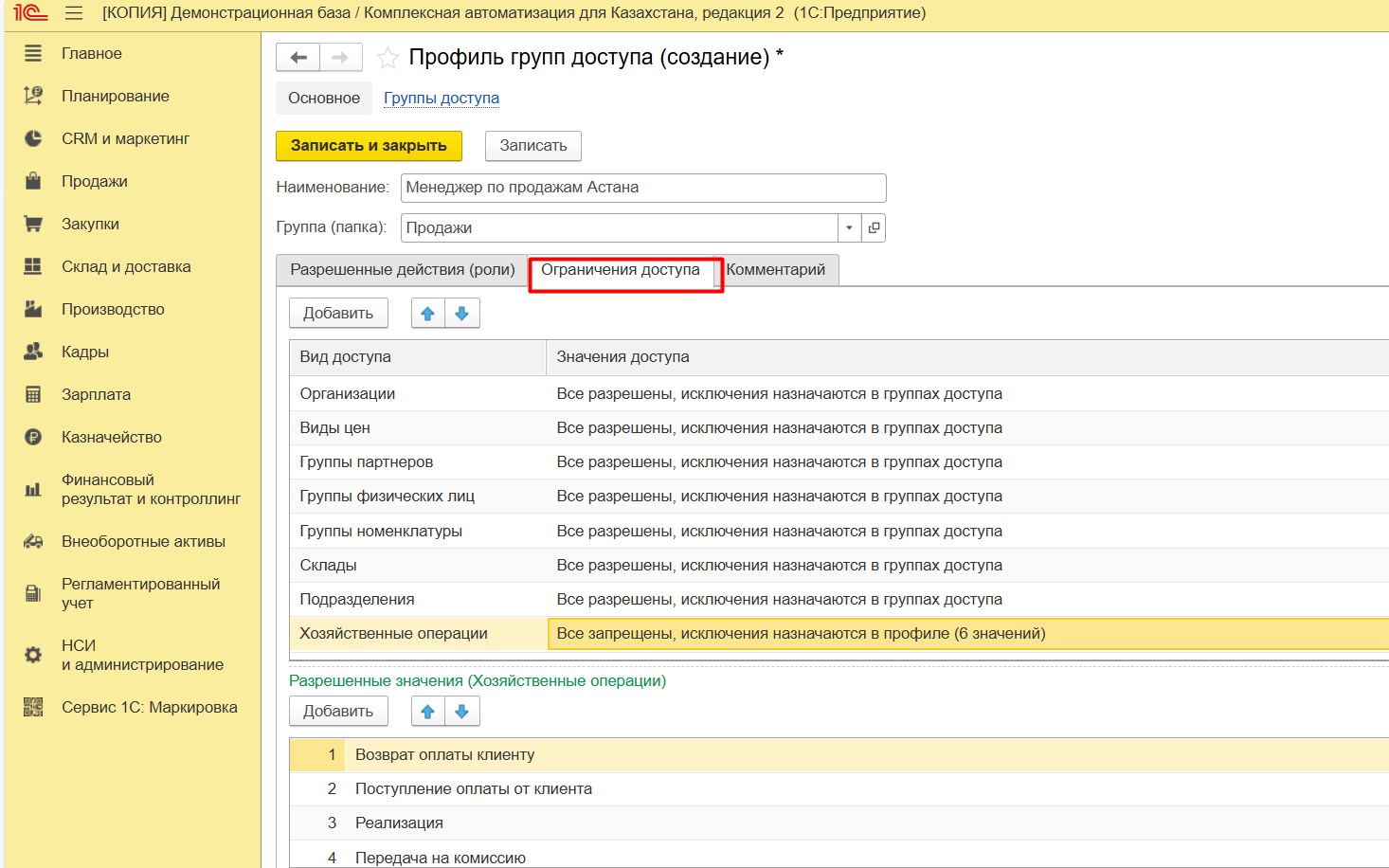Open the Комментарий tab
This screenshot has width=1389, height=868.
pyautogui.click(x=775, y=270)
